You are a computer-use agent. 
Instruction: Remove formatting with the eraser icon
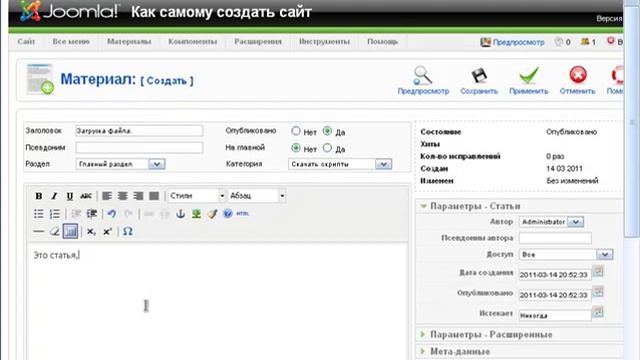click(54, 232)
